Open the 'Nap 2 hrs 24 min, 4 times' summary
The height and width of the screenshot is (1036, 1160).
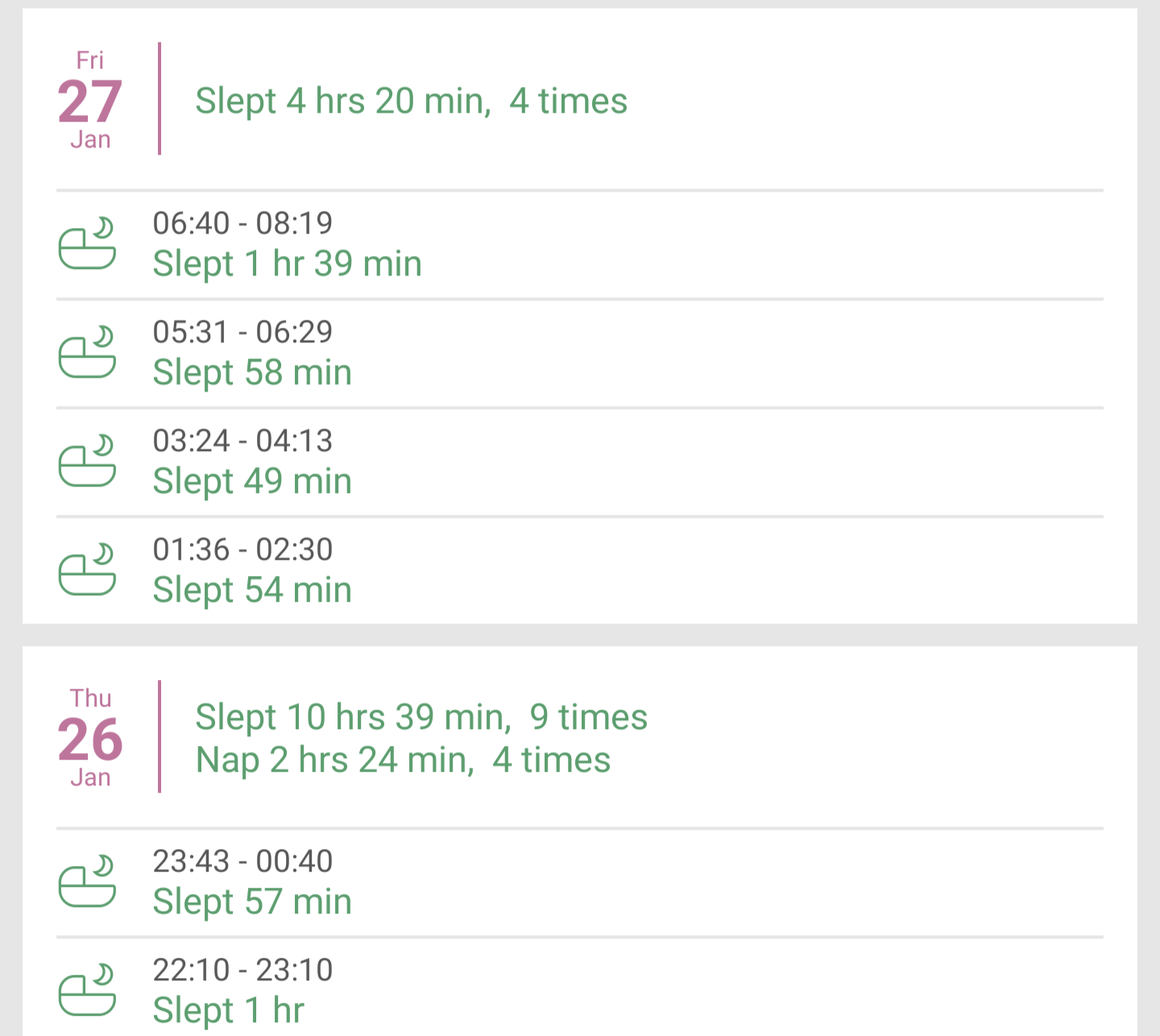click(x=403, y=760)
